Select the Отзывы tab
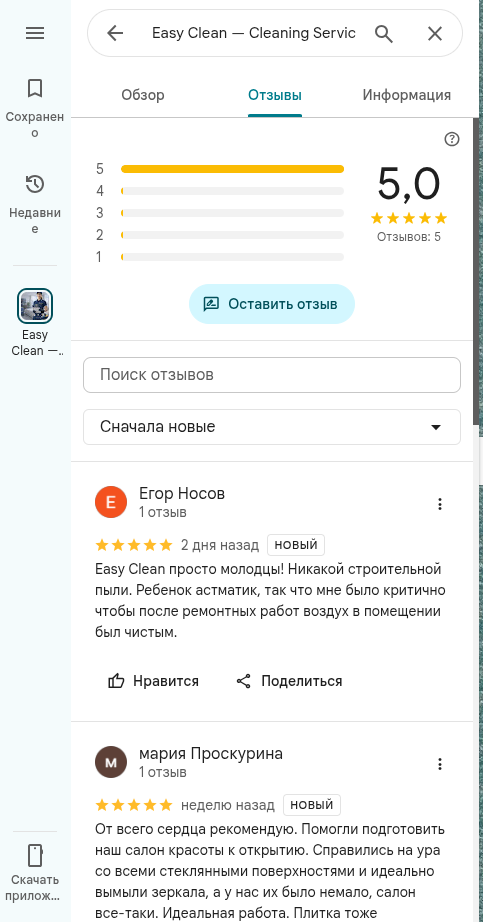The image size is (483, 922). (x=275, y=95)
